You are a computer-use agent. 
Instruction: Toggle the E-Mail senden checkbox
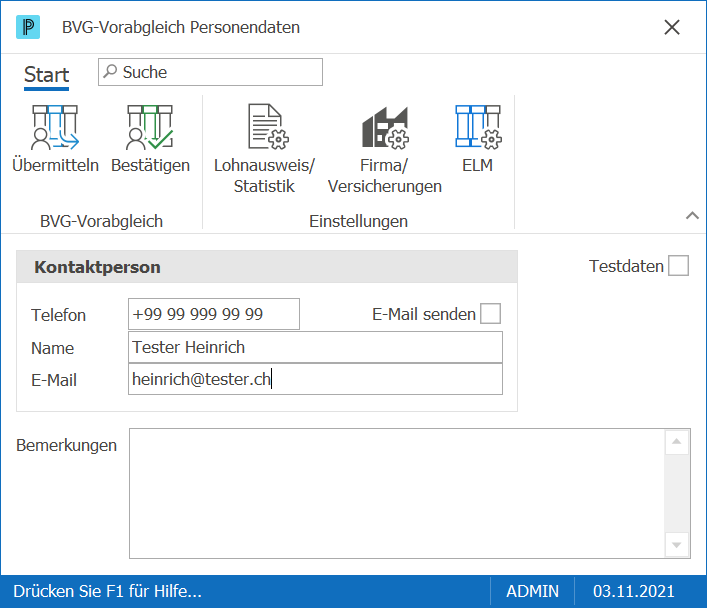(x=491, y=313)
